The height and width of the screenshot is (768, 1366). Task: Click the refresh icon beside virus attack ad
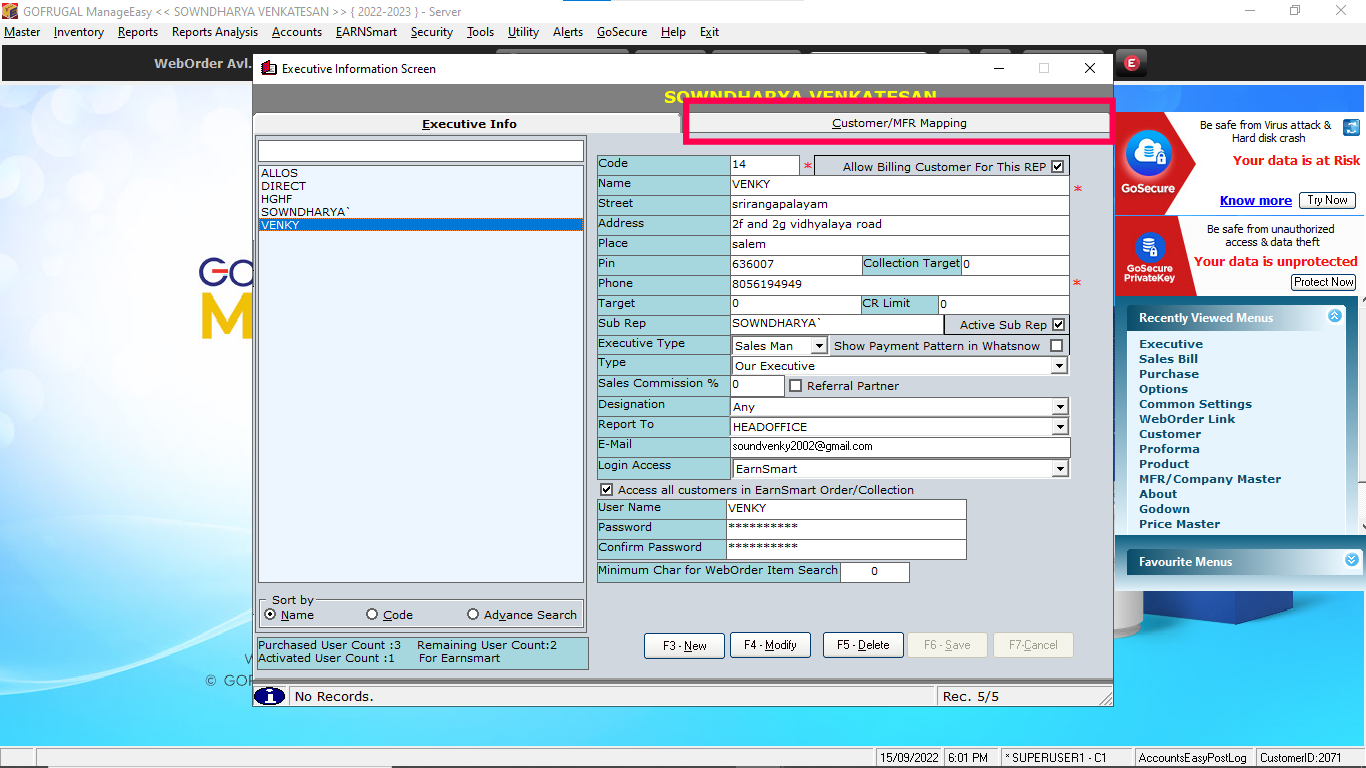pos(1351,127)
